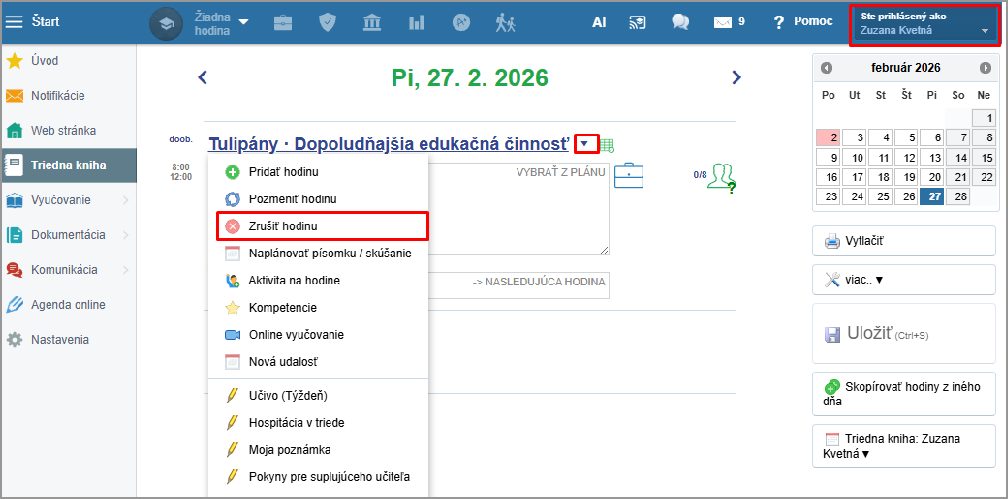Image resolution: width=1008 pixels, height=499 pixels.
Task: Open Pomoc help
Action: coord(803,22)
